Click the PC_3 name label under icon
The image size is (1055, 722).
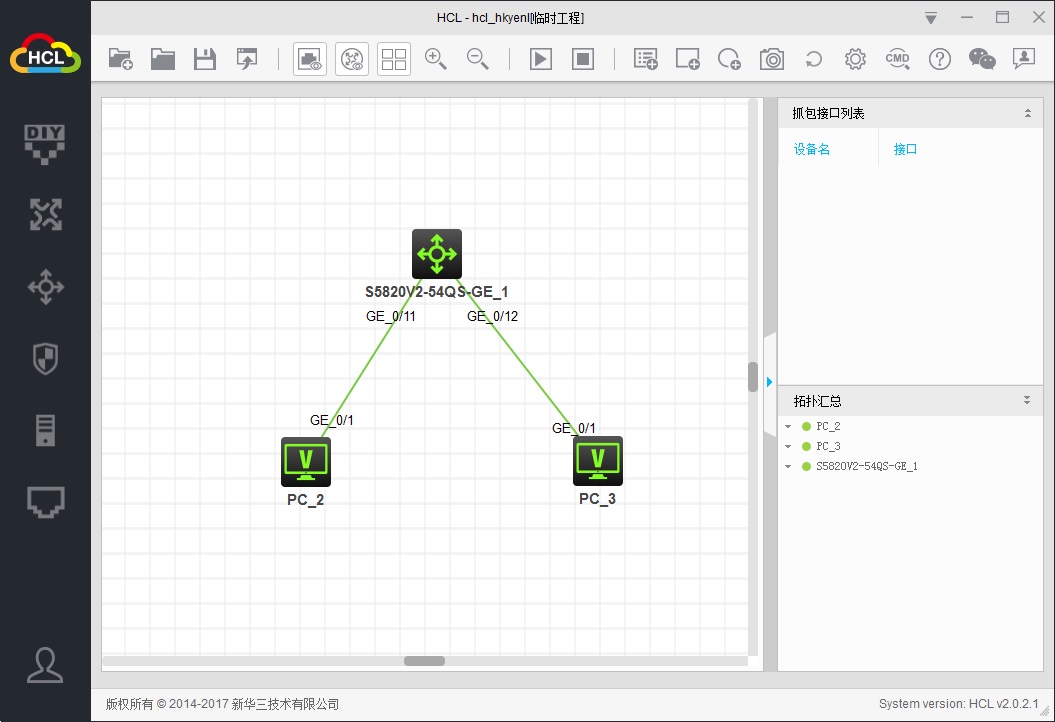(597, 499)
